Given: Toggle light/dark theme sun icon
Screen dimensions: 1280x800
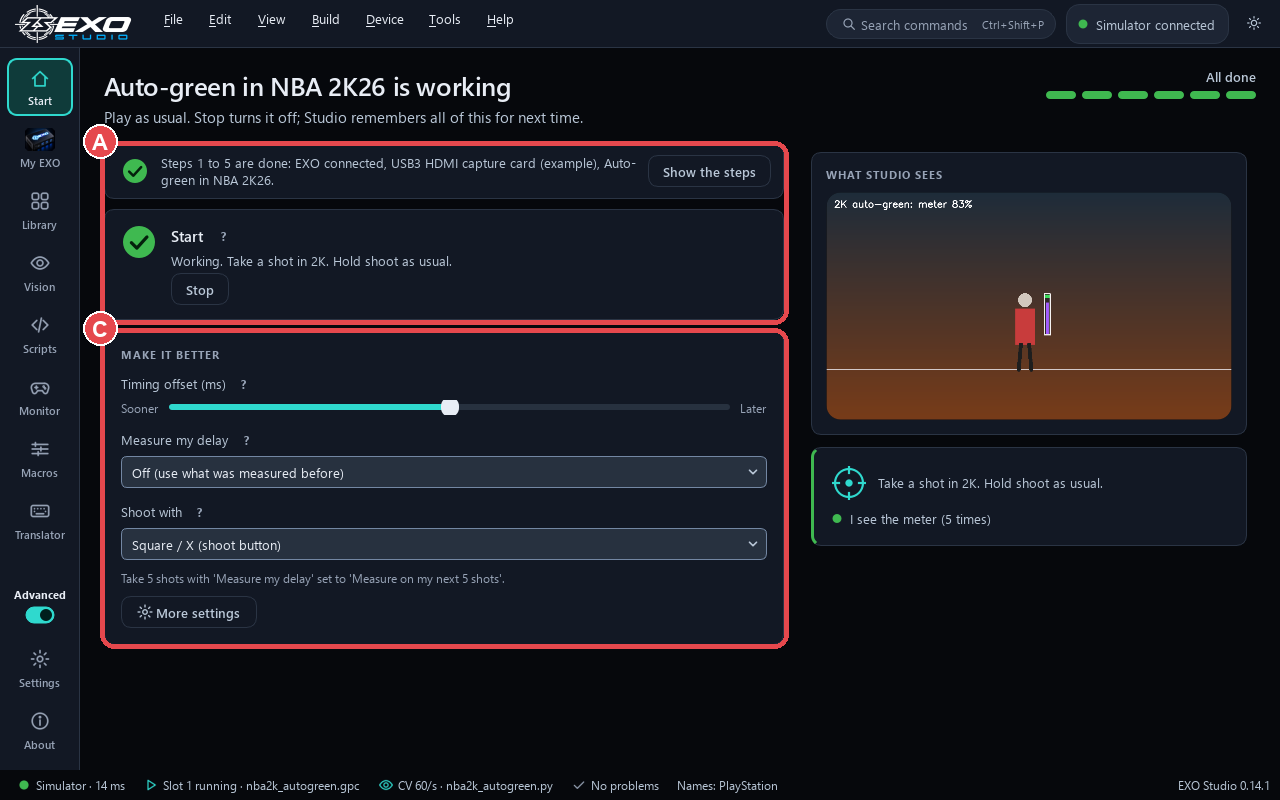Looking at the screenshot, I should pos(1254,24).
